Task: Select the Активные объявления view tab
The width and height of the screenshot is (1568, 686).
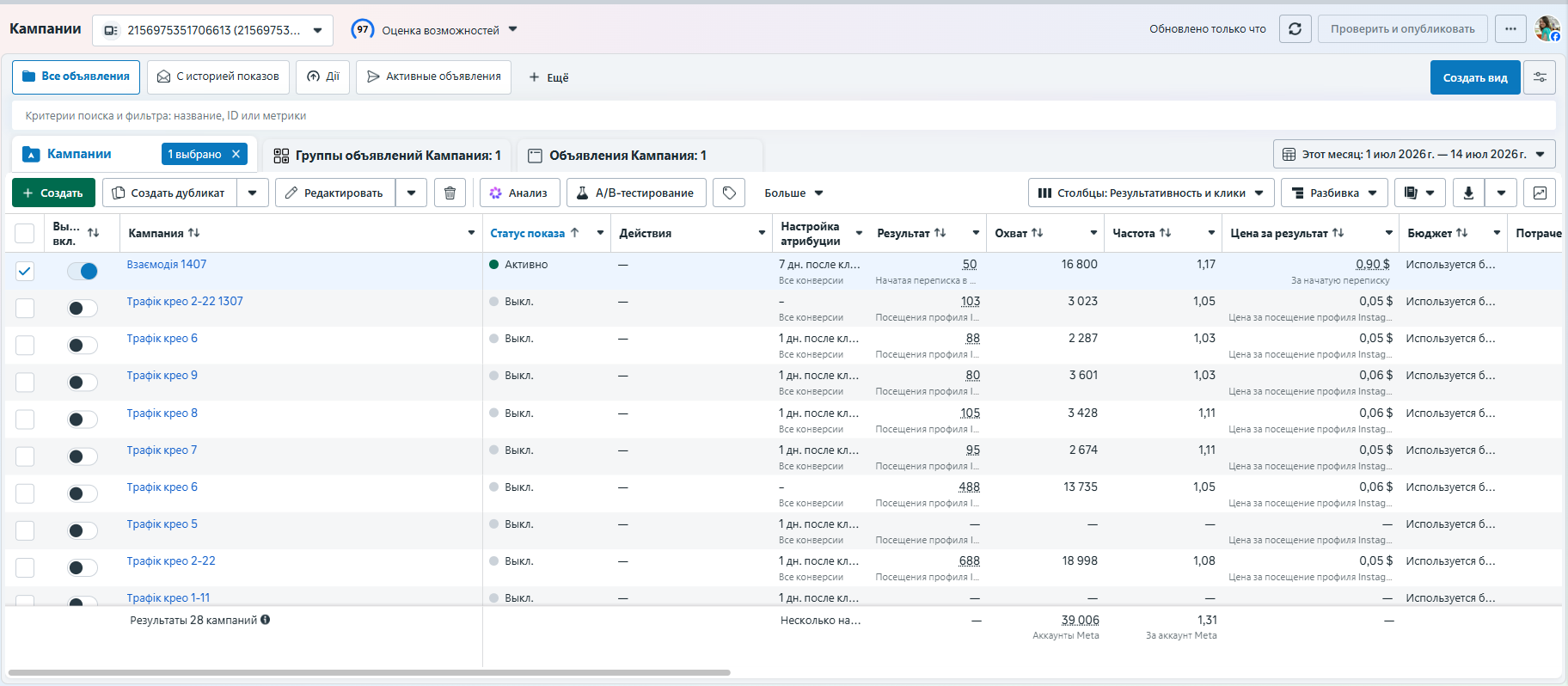Action: pyautogui.click(x=434, y=77)
